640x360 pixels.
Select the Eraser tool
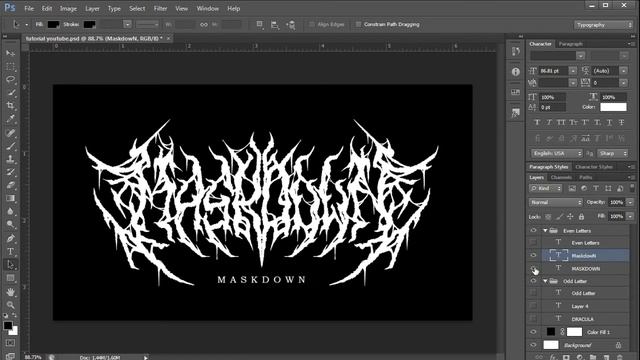tap(11, 185)
